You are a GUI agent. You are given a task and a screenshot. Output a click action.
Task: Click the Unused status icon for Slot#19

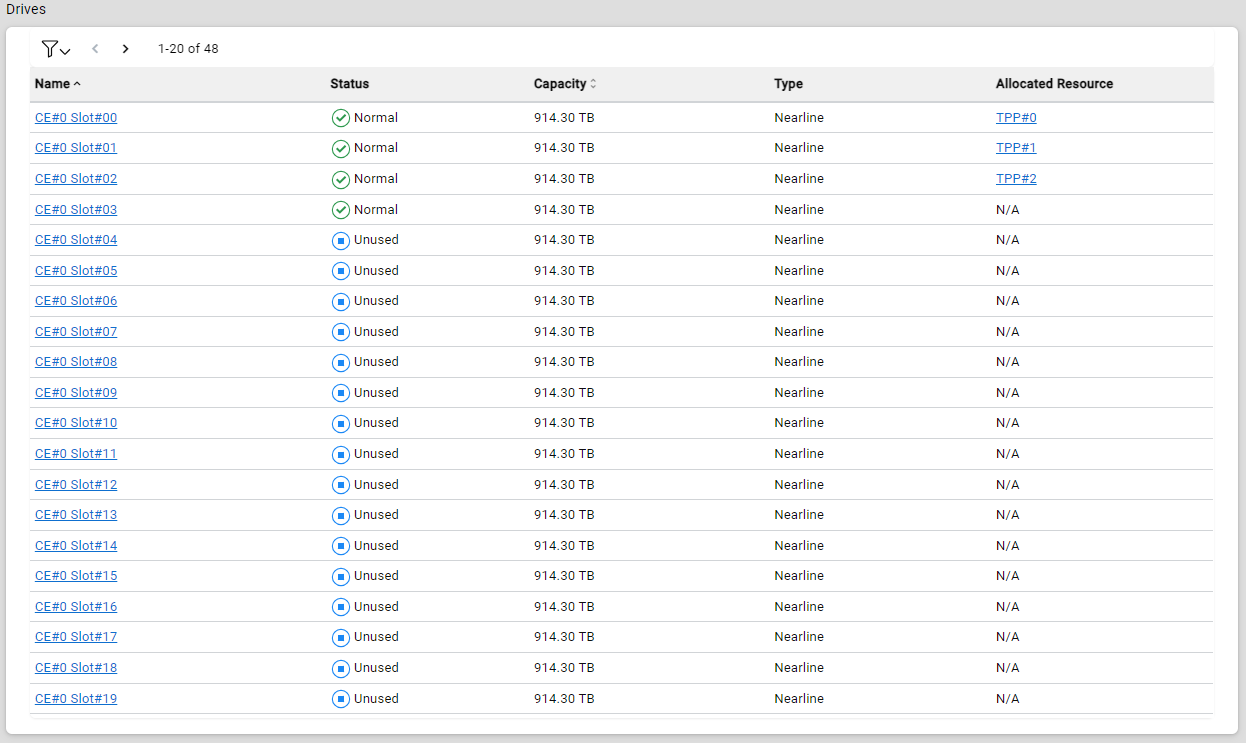(340, 699)
